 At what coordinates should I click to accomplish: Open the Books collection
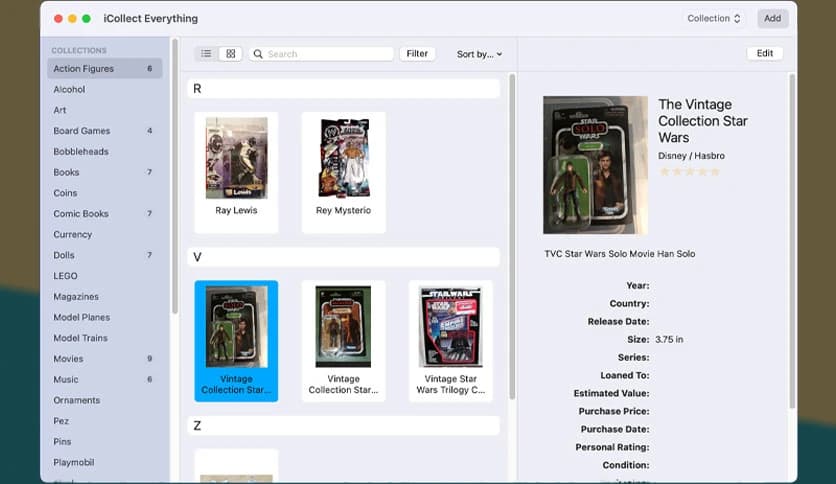104,172
